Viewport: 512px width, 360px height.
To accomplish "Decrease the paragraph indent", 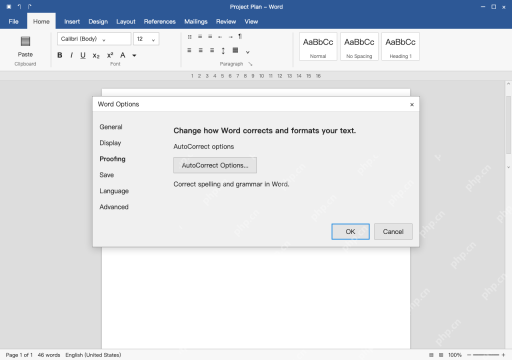I will point(220,37).
